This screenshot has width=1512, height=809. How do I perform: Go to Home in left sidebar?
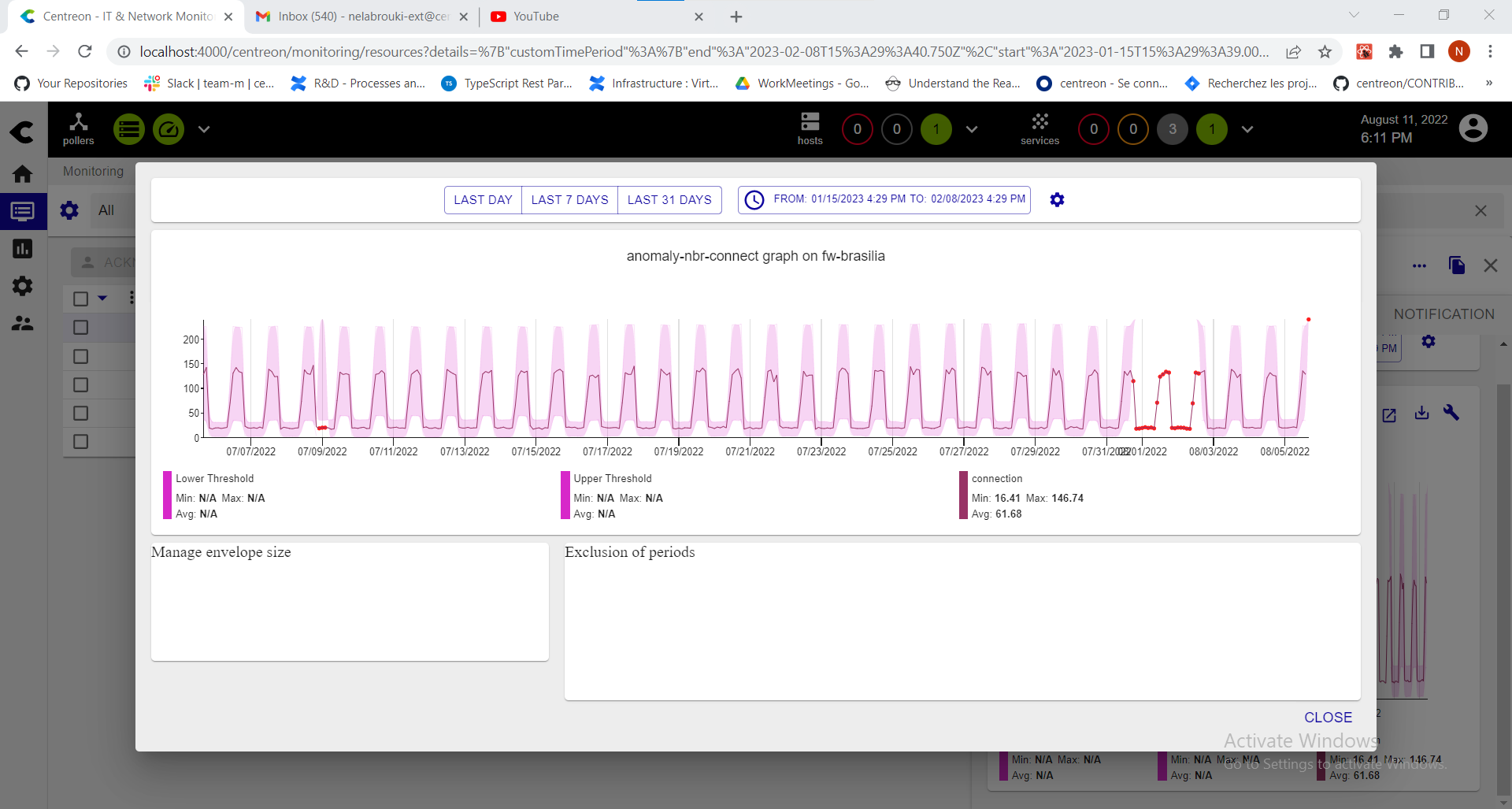click(x=23, y=173)
